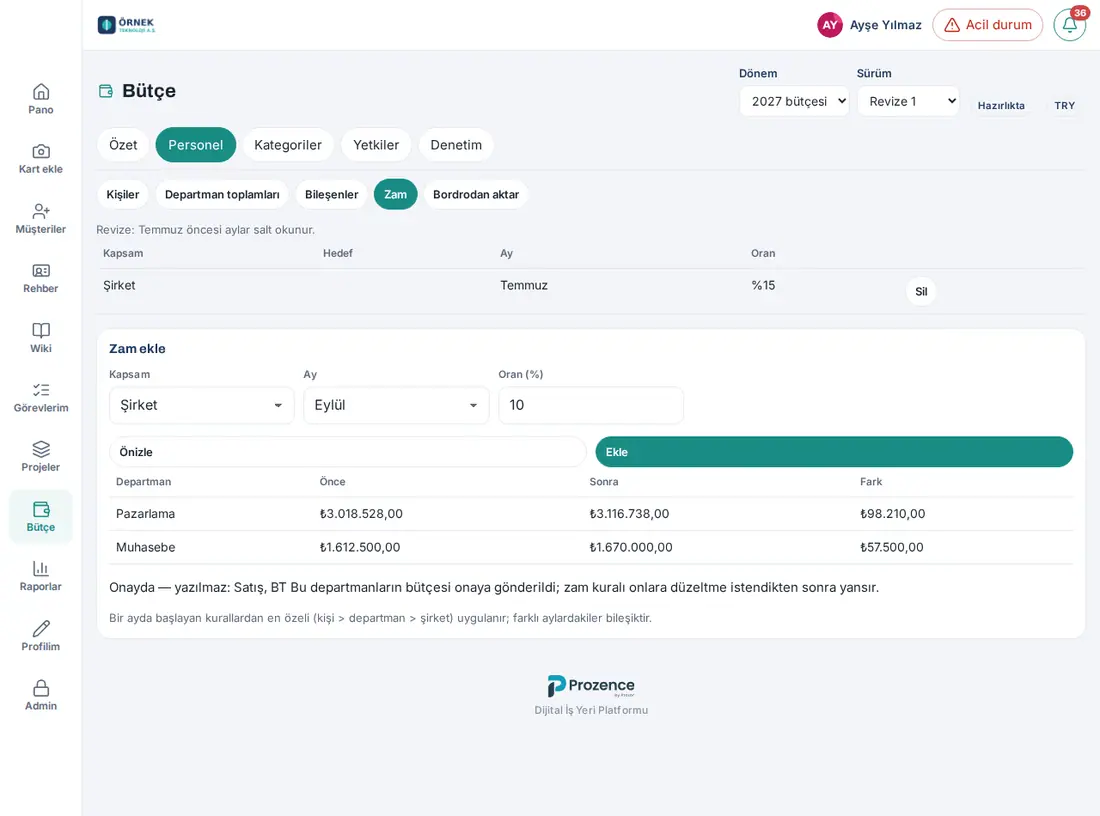Open the Projeler layers icon

pyautogui.click(x=41, y=449)
